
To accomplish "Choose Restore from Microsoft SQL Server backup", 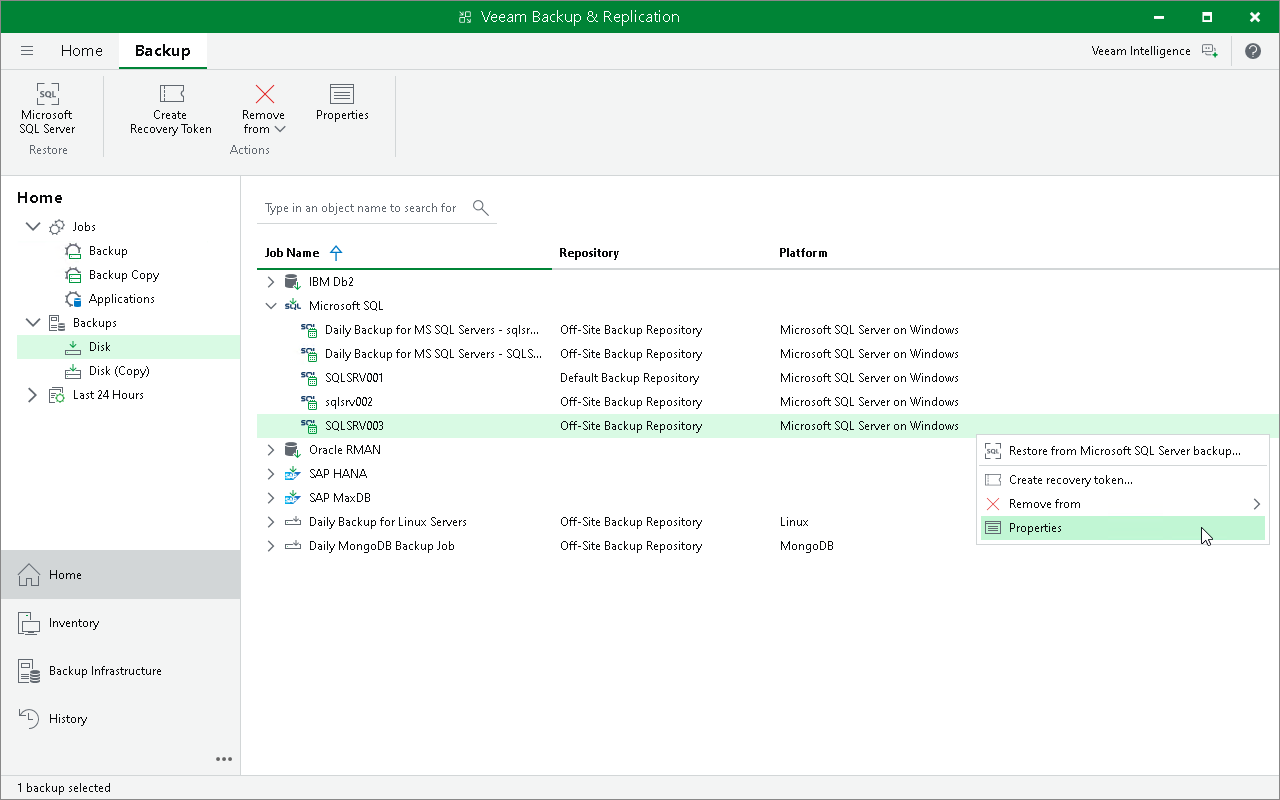I will (1123, 451).
